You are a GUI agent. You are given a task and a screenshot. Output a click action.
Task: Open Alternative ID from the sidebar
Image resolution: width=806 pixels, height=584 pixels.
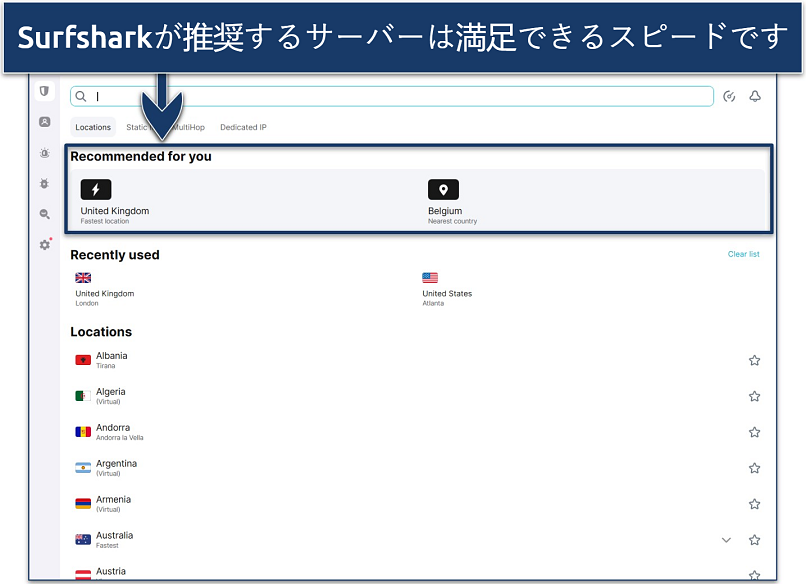tap(44, 123)
